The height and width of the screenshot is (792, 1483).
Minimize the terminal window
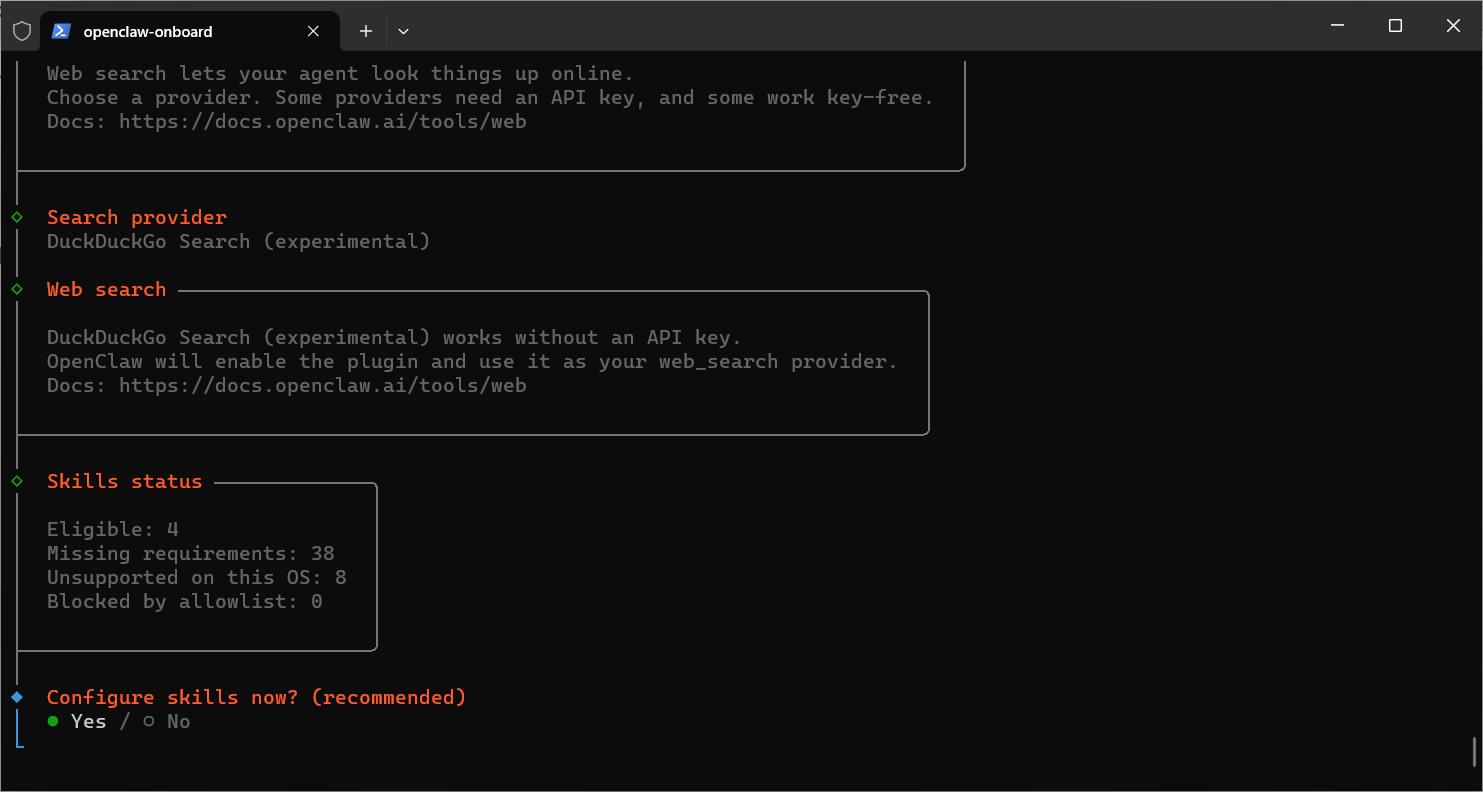pos(1337,26)
